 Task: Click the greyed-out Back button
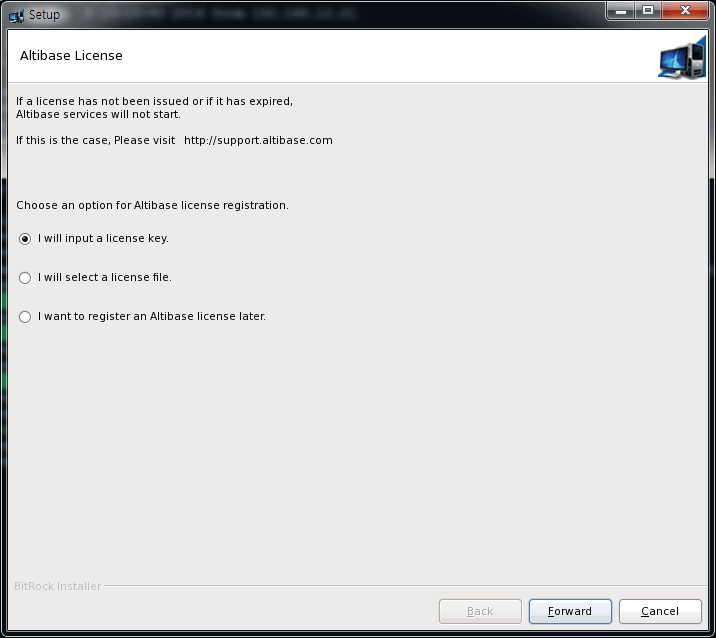pyautogui.click(x=480, y=611)
